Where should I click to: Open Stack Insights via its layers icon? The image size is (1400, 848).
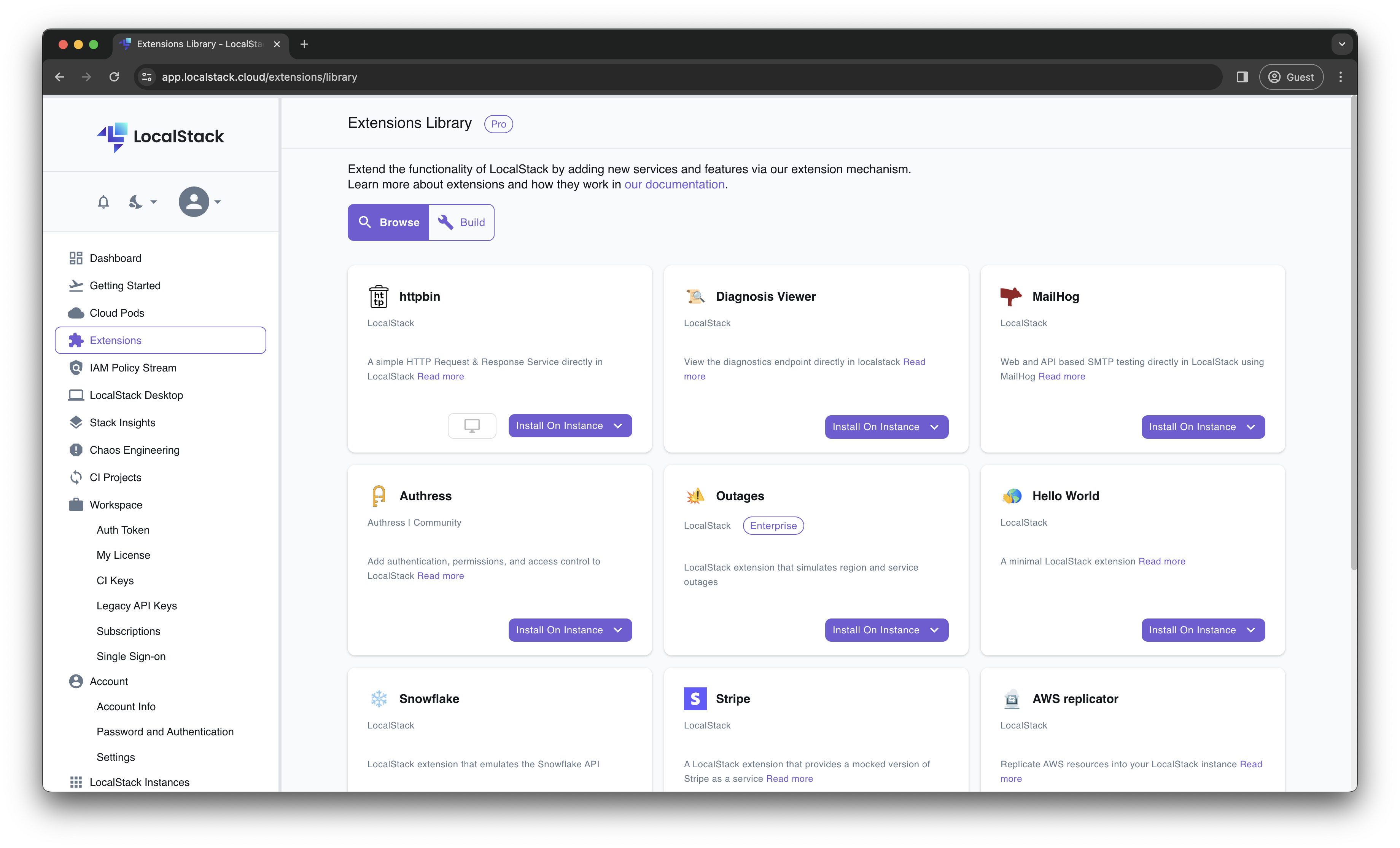(x=76, y=422)
